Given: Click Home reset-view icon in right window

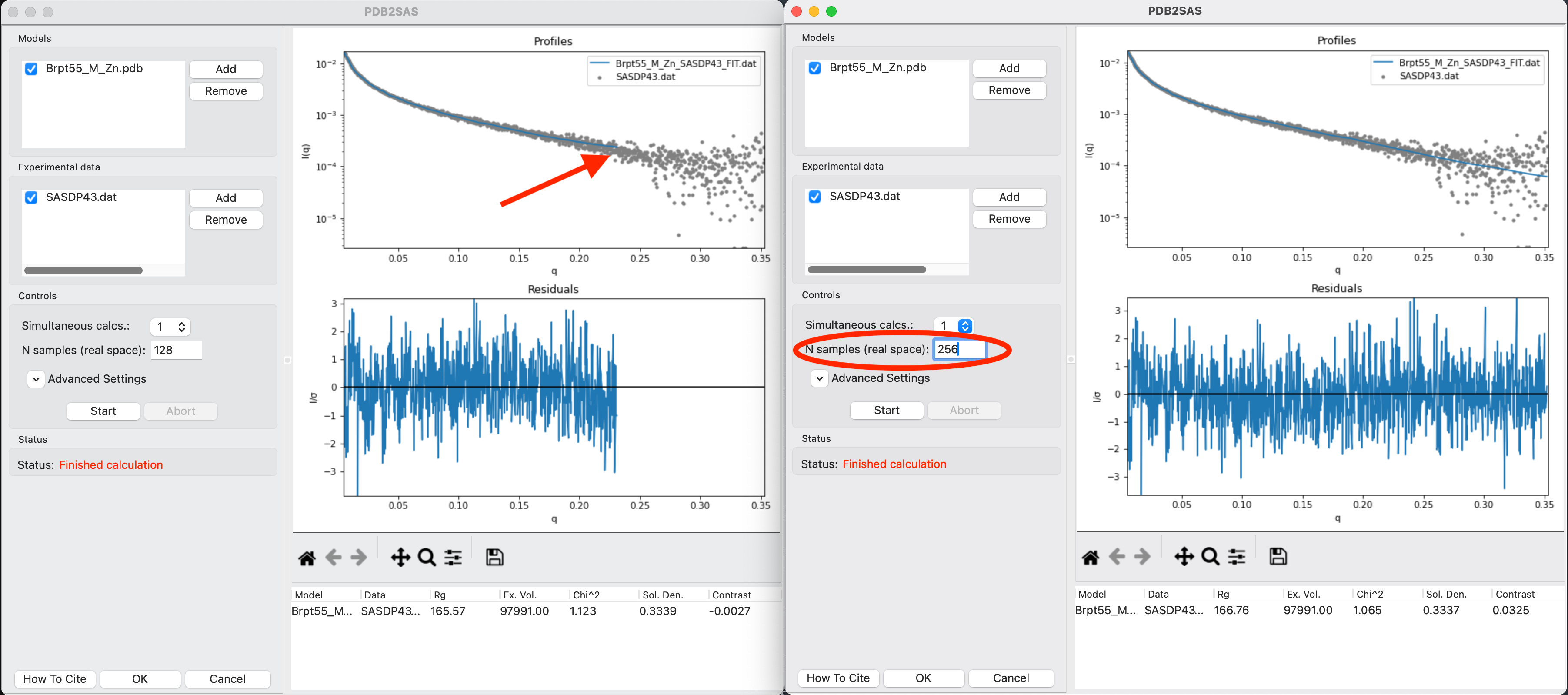Looking at the screenshot, I should point(1090,557).
